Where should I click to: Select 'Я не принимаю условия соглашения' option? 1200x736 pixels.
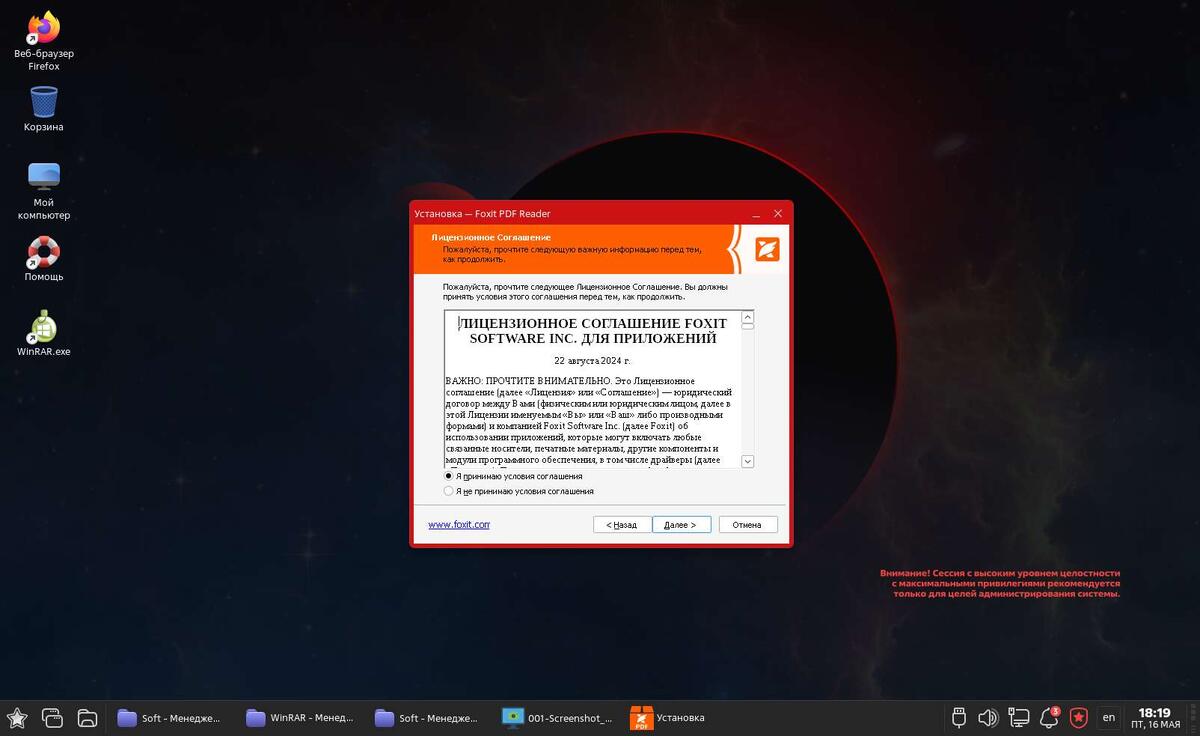519,491
